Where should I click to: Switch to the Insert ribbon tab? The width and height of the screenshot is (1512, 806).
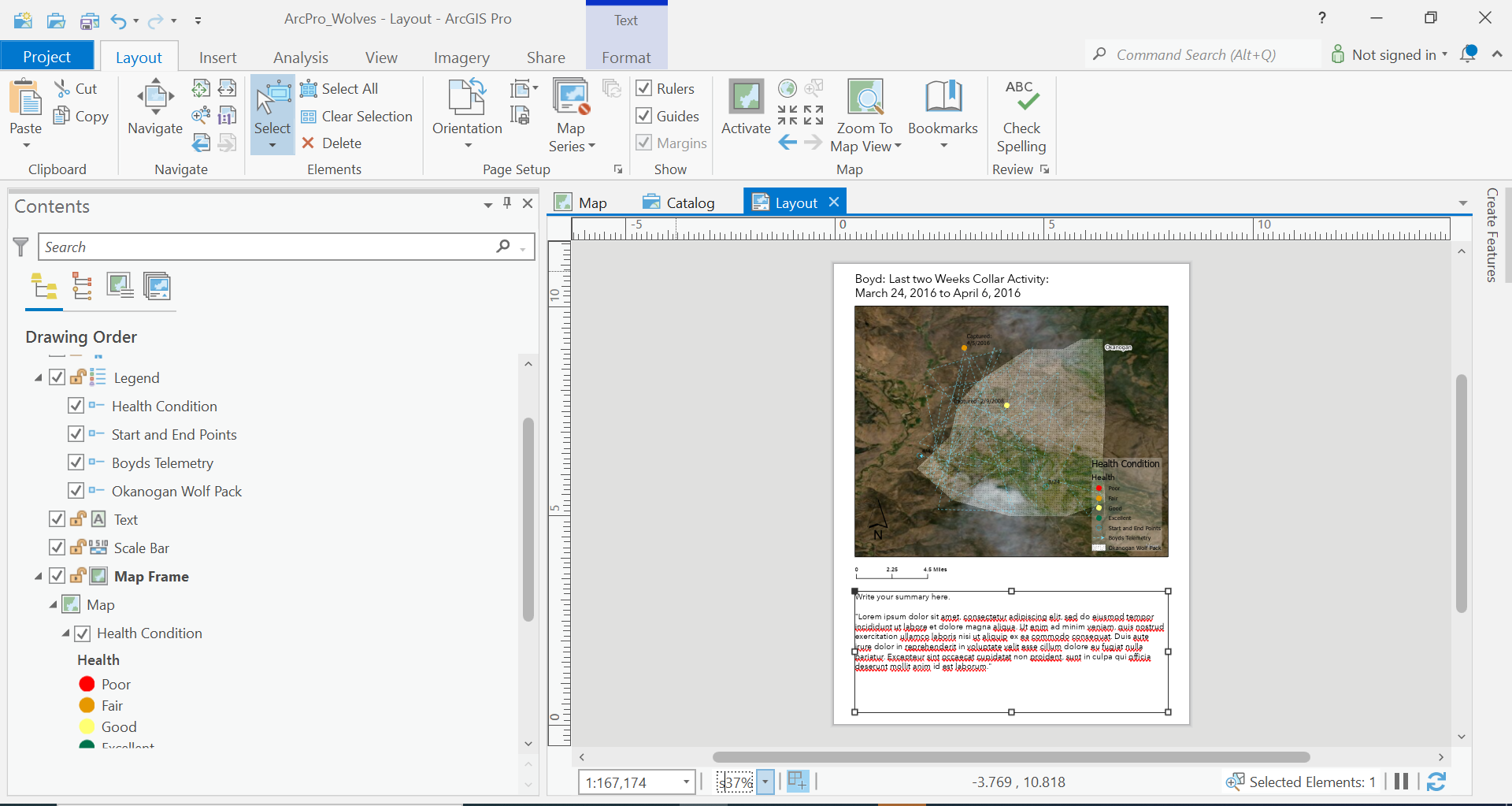click(217, 58)
